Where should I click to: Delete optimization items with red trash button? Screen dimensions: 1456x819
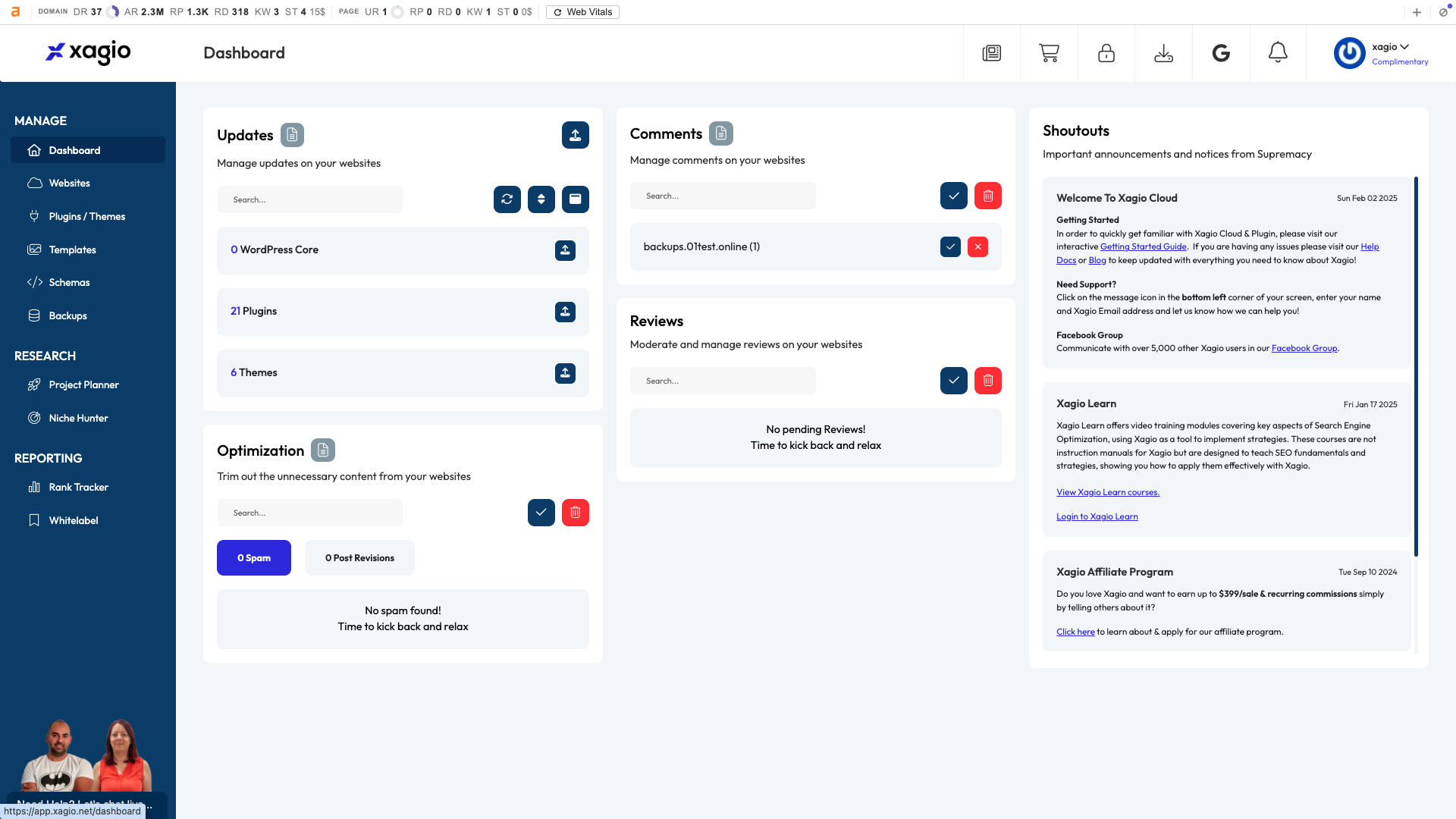point(576,513)
